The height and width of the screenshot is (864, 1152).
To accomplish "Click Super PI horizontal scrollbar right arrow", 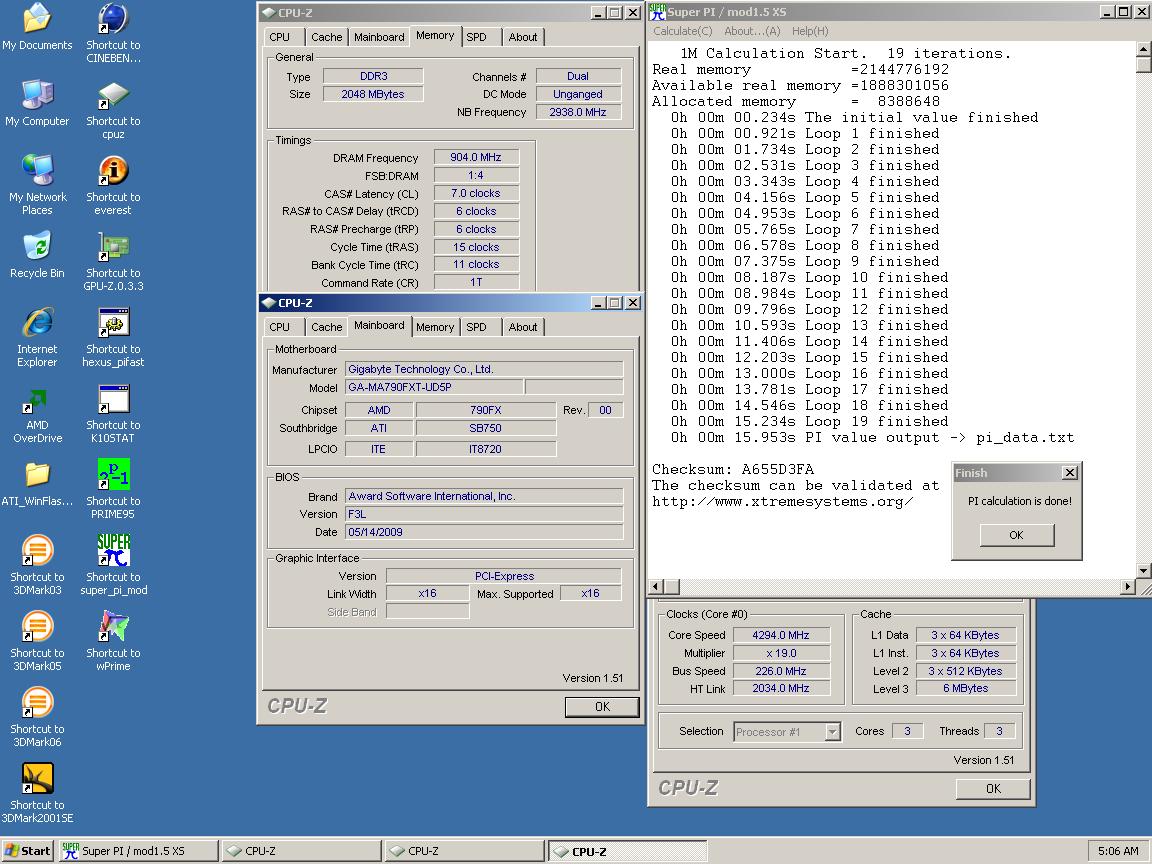I will (1128, 586).
